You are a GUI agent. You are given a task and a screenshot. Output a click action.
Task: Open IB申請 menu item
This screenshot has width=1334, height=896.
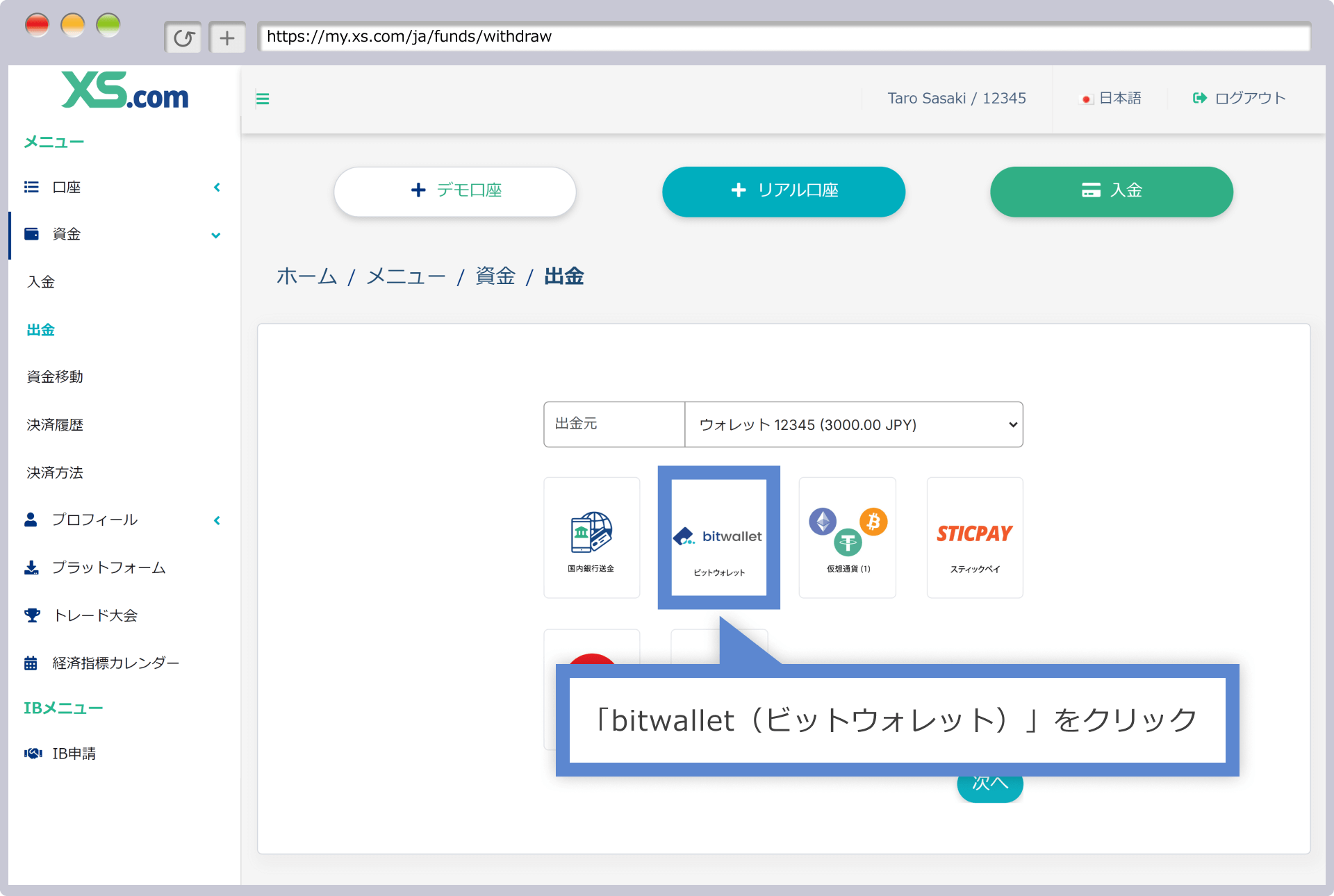click(74, 754)
